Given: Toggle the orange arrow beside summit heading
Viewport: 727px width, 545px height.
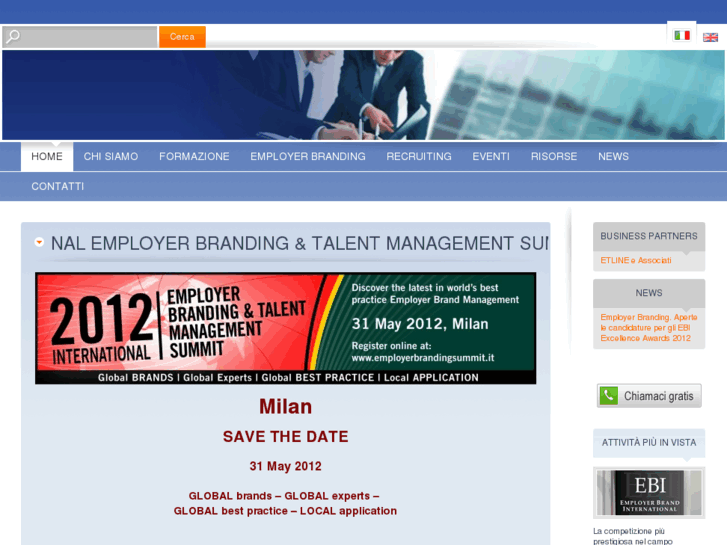Looking at the screenshot, I should click(39, 242).
